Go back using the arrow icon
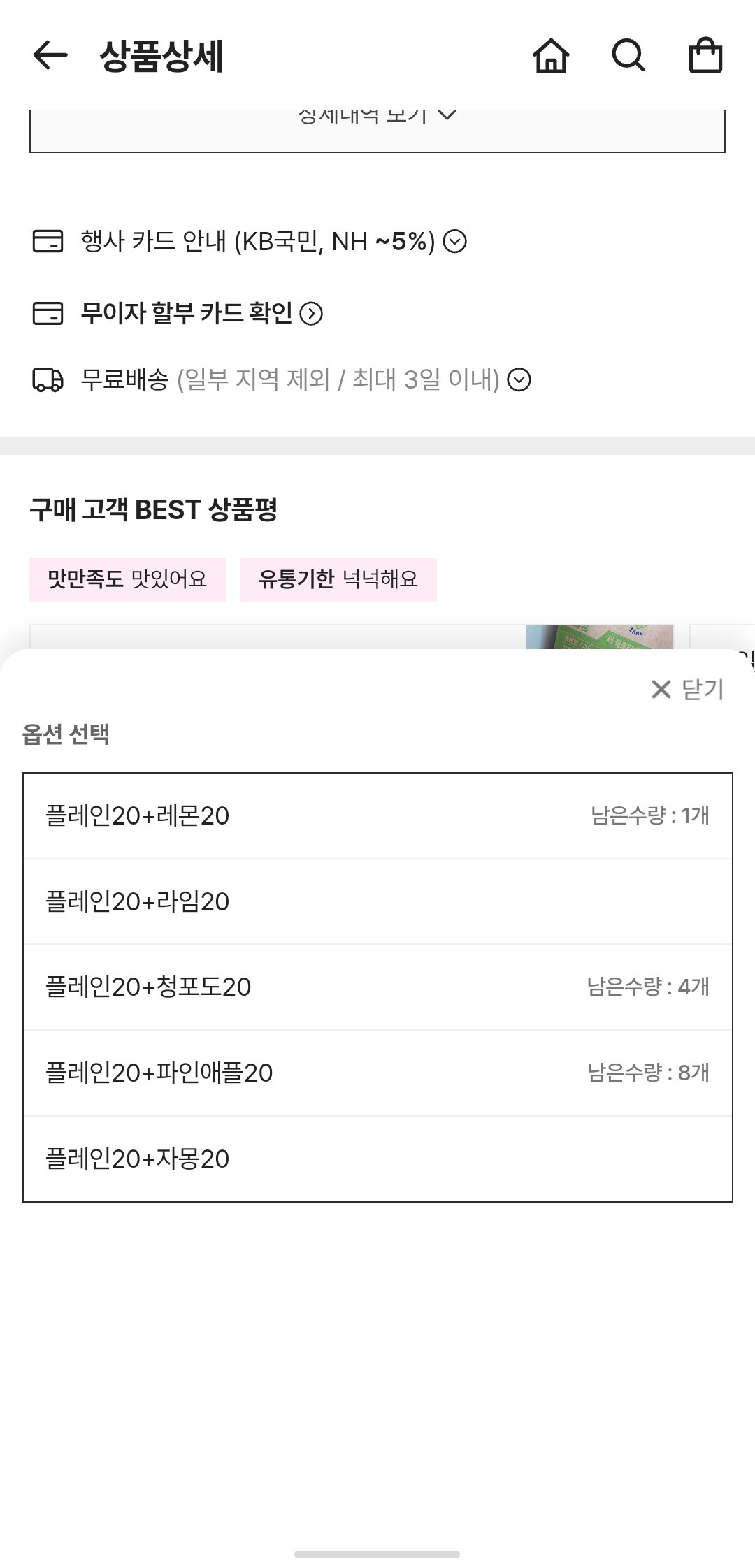The image size is (755, 1568). coord(50,56)
